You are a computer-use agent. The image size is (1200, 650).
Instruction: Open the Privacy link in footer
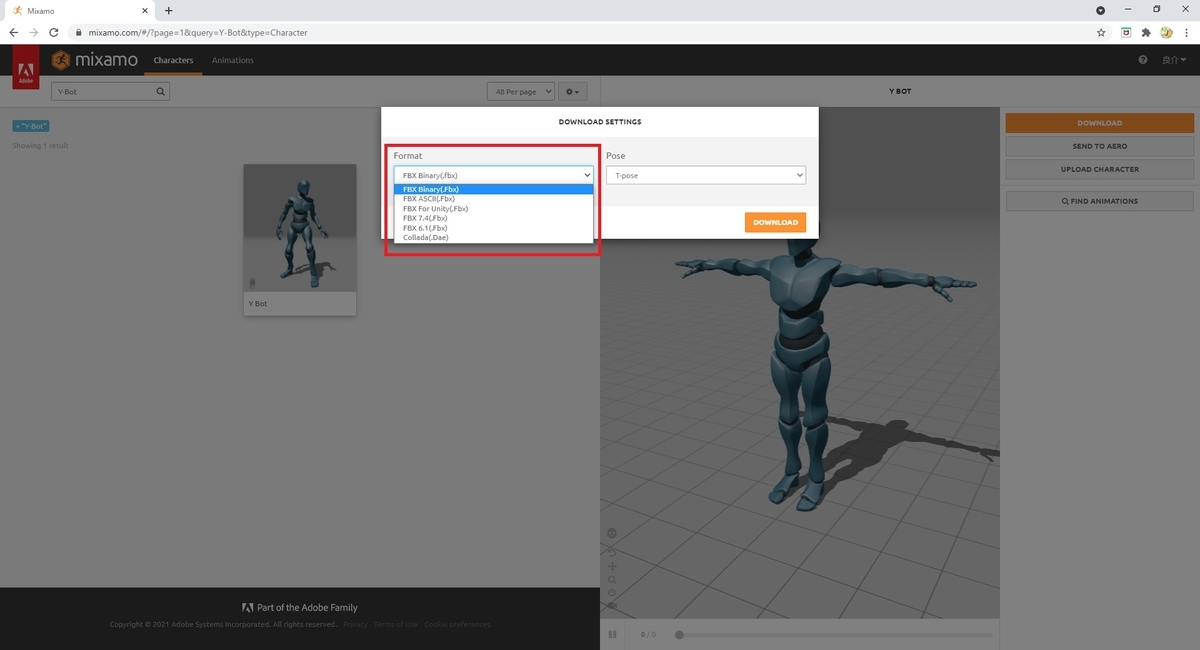point(355,624)
